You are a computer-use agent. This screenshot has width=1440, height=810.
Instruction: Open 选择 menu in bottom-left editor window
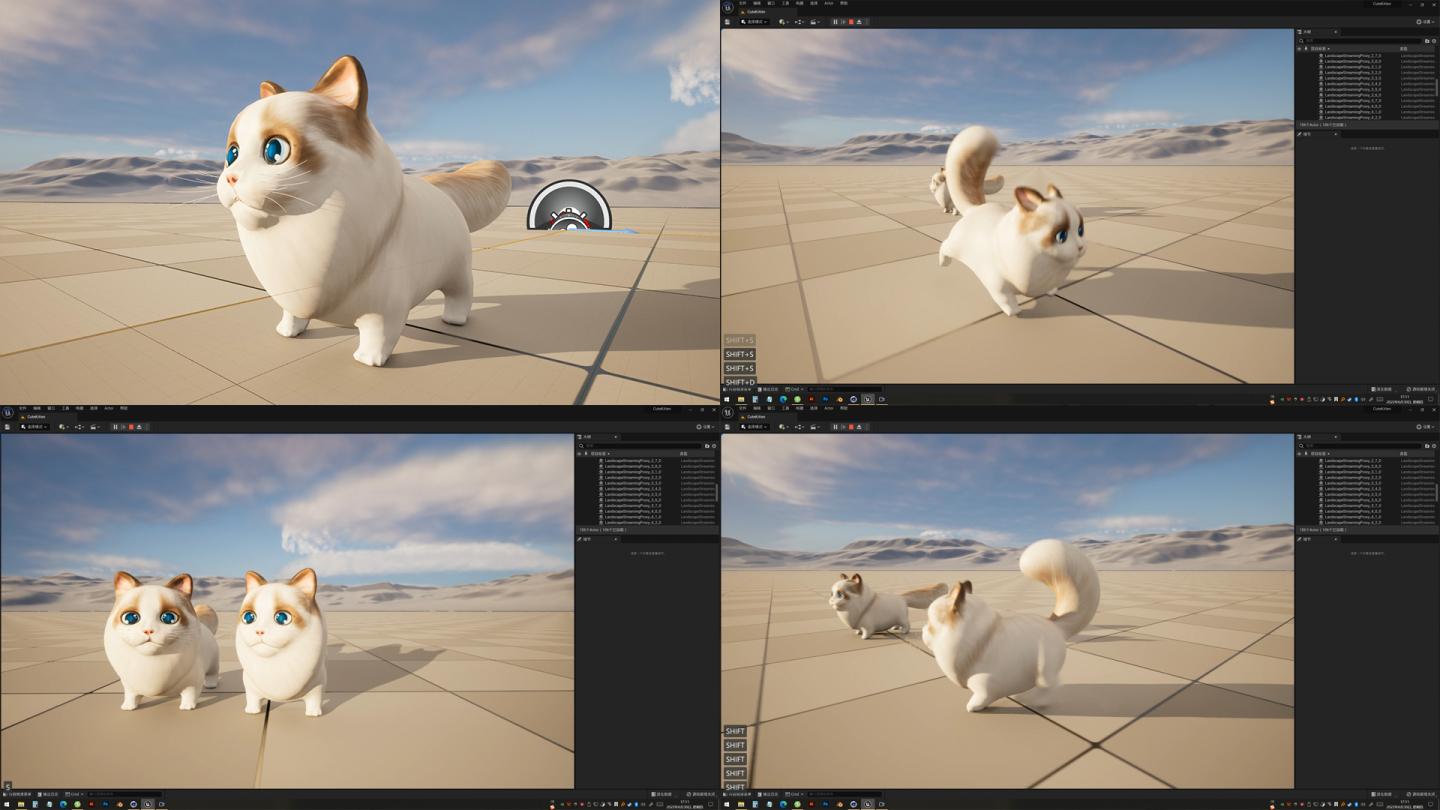click(x=93, y=408)
